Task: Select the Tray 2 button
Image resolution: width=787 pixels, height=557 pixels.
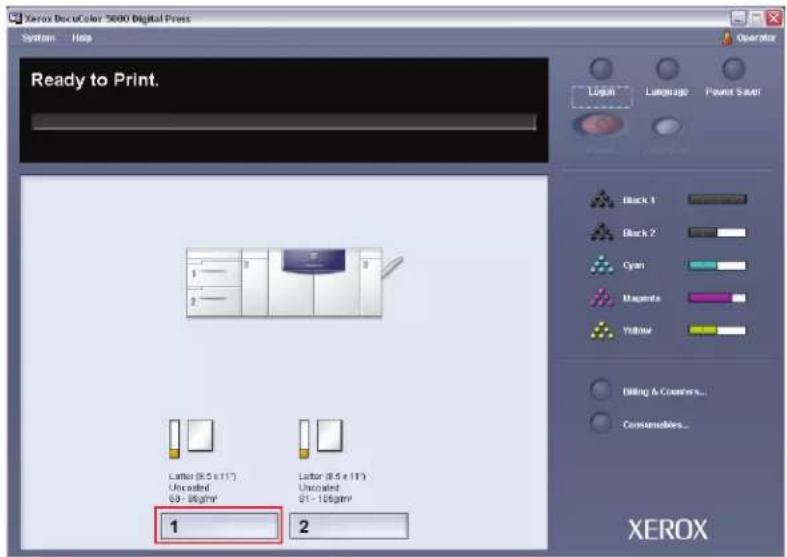Action: [349, 526]
